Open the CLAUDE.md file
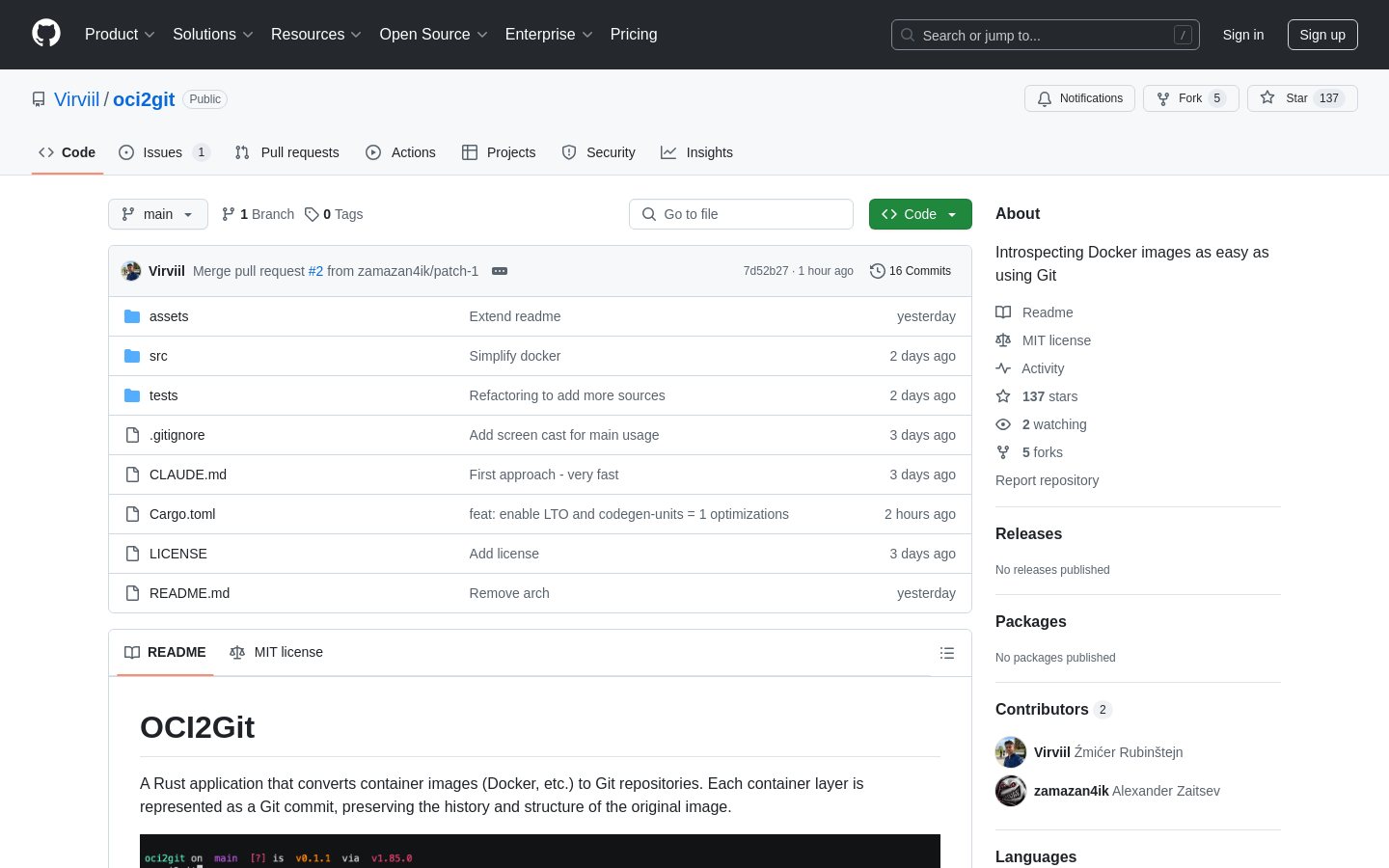 point(188,475)
